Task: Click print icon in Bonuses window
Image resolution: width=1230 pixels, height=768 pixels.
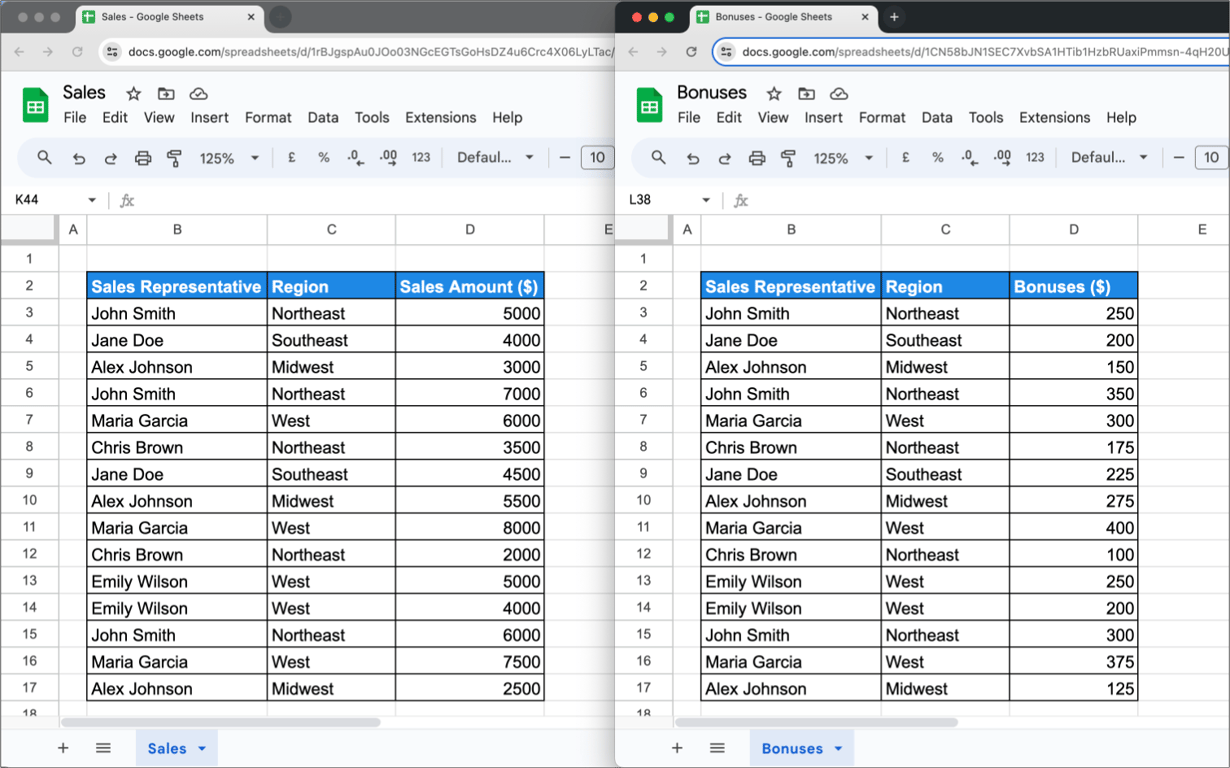Action: coord(757,158)
